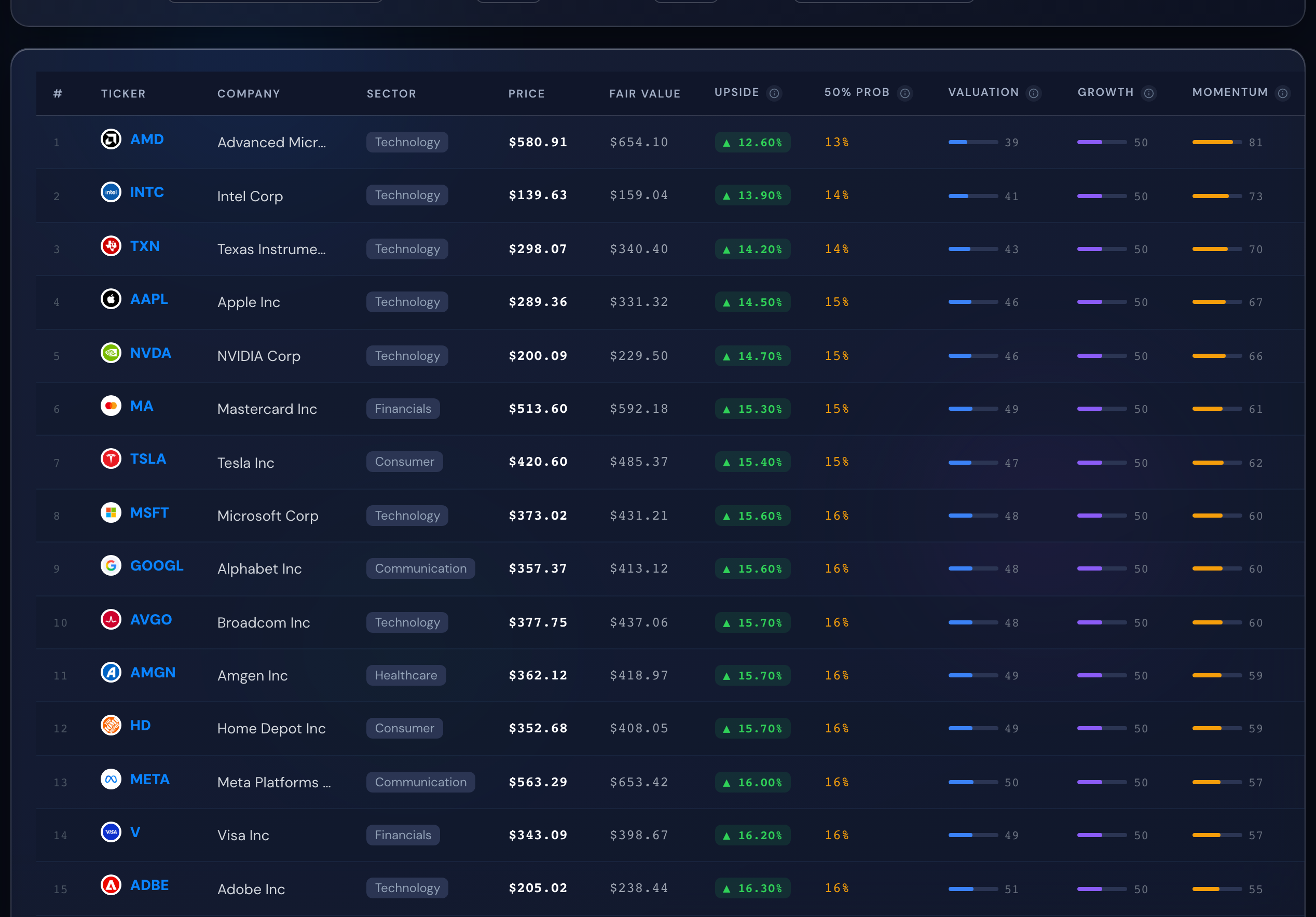The width and height of the screenshot is (1316, 917).
Task: Select the Broadcom Inc company name
Action: [264, 622]
